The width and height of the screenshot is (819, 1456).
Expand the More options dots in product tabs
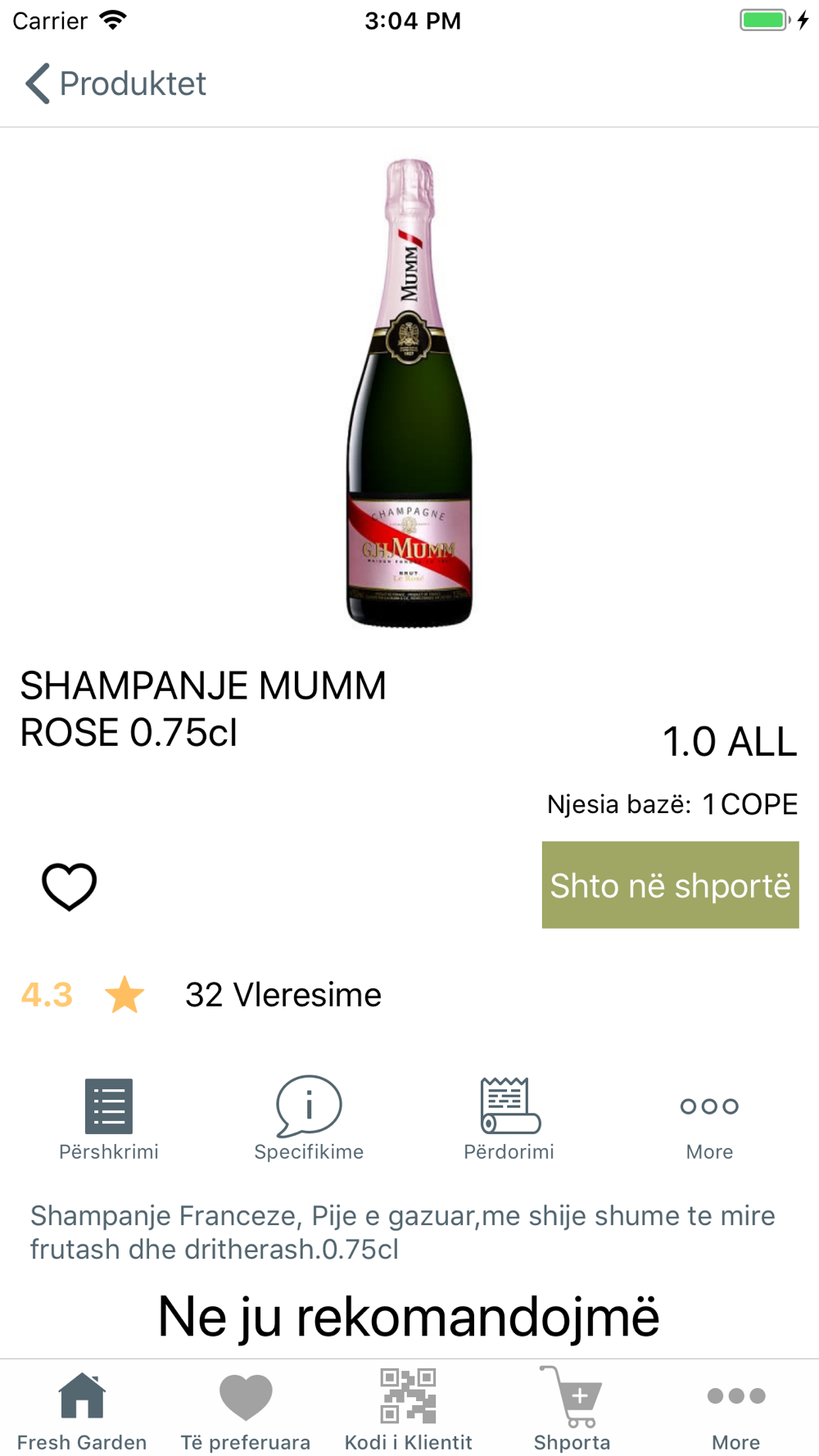click(x=709, y=1106)
